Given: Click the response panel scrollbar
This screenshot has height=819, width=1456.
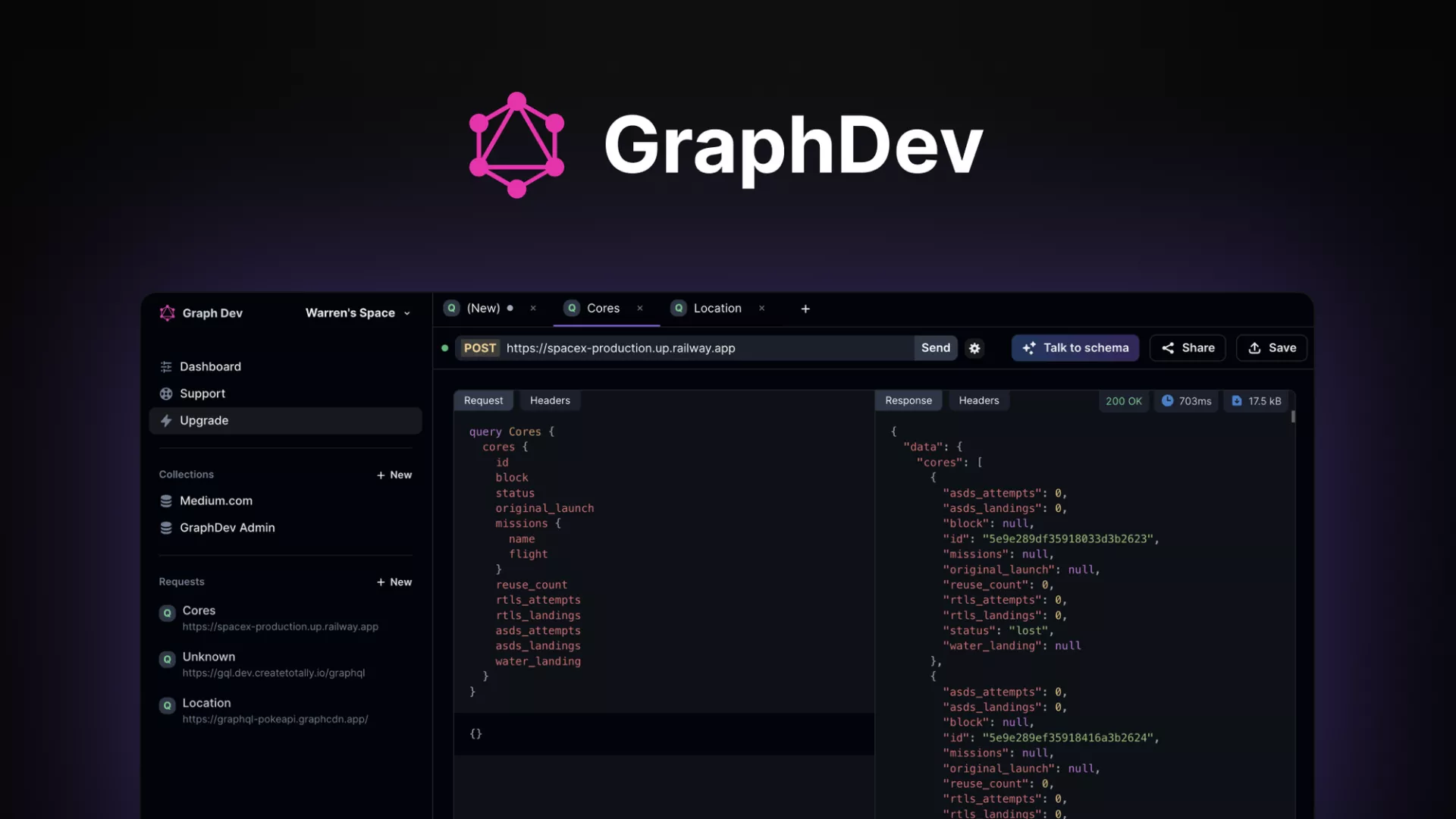Looking at the screenshot, I should coord(1293,417).
